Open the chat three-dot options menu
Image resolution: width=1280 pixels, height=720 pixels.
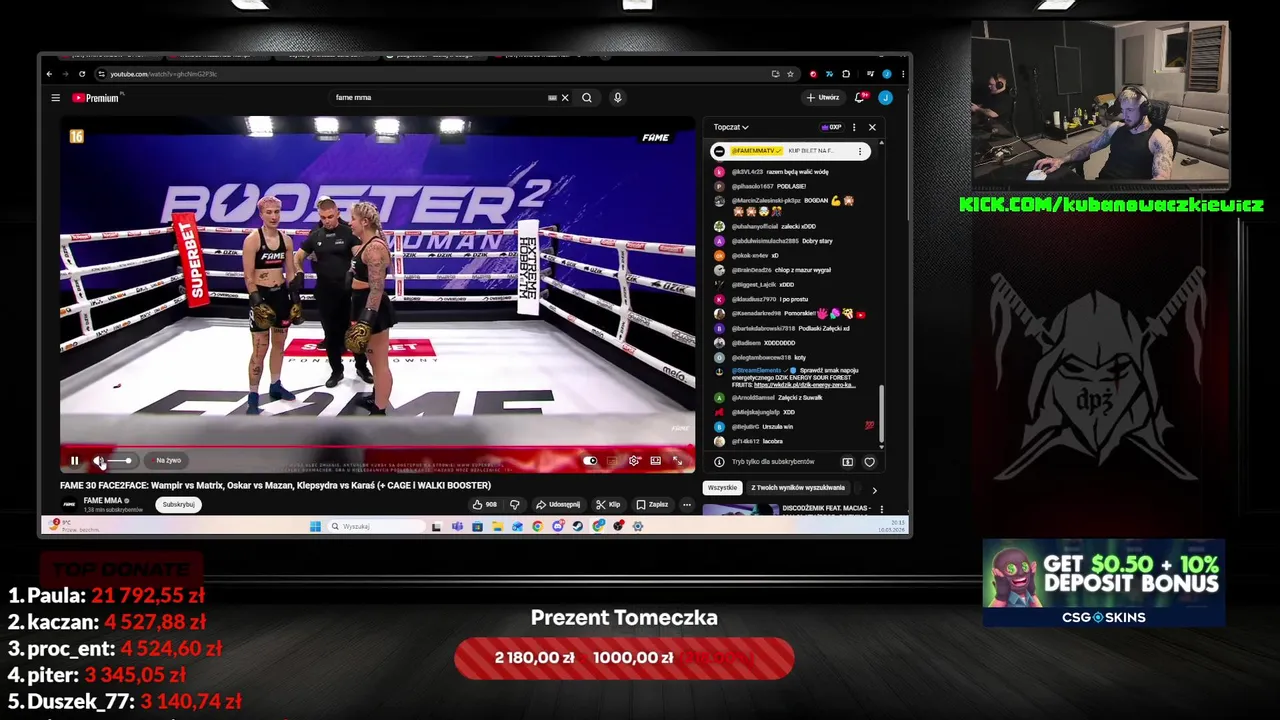pos(854,127)
